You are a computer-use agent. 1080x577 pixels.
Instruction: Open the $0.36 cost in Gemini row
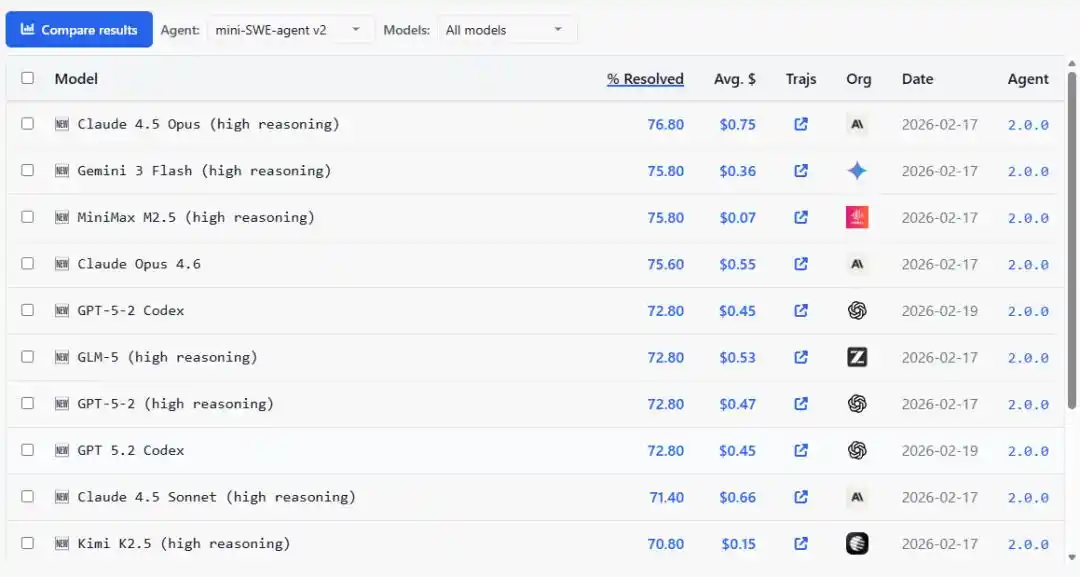pyautogui.click(x=737, y=171)
